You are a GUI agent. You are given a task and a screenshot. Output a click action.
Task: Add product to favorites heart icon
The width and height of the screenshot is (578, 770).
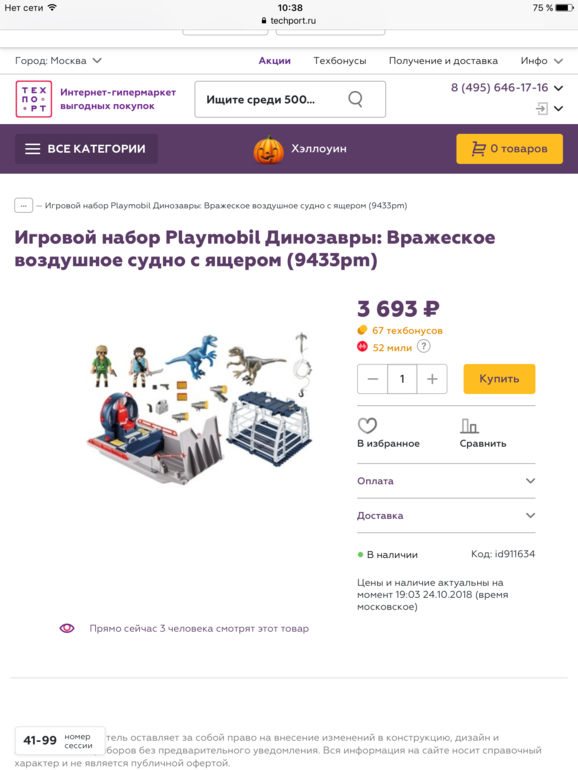click(x=367, y=425)
